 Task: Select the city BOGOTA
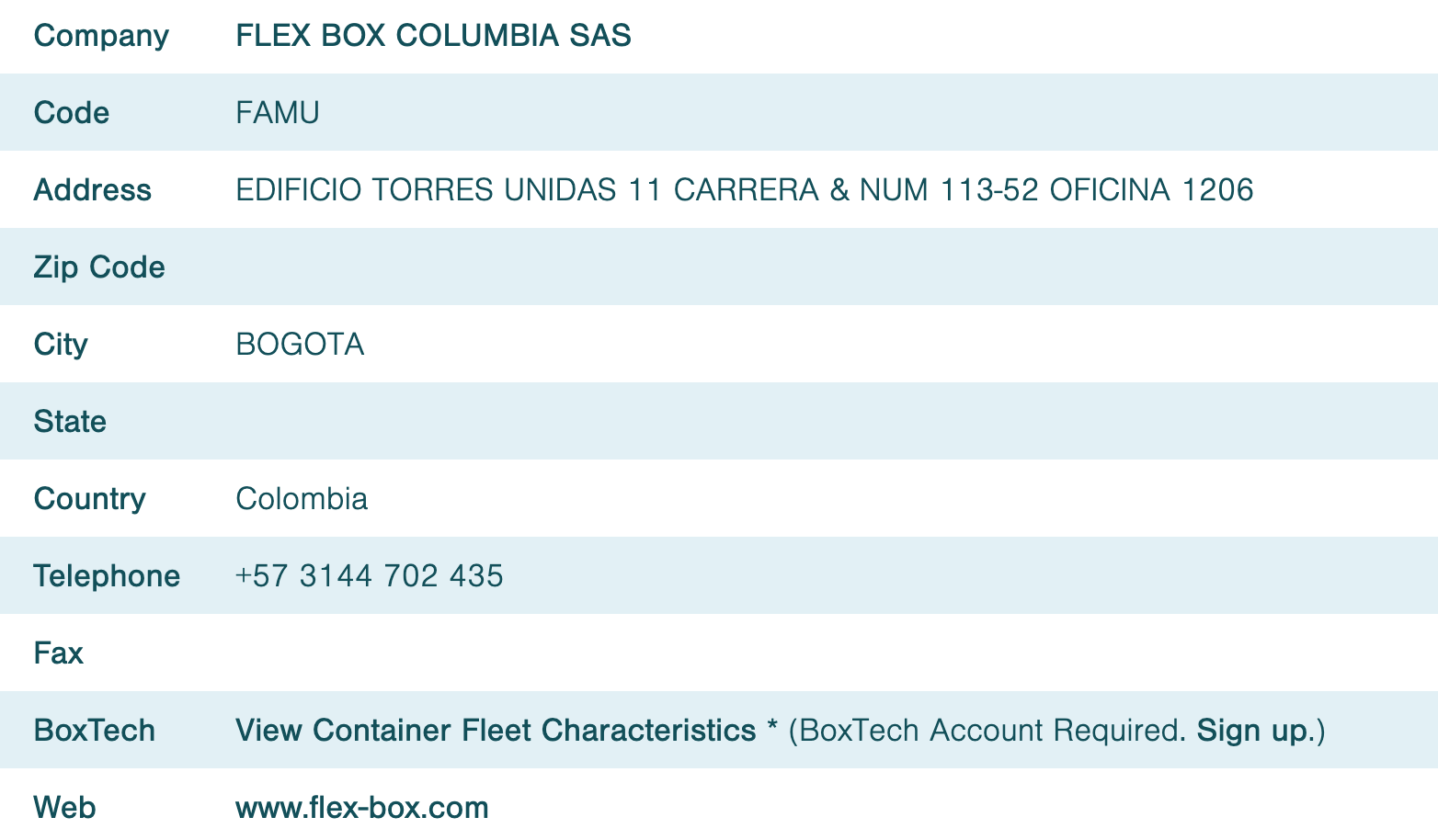pyautogui.click(x=301, y=344)
